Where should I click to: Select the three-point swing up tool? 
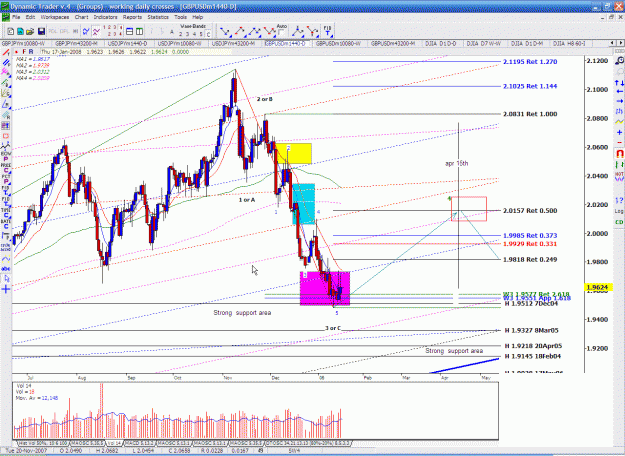(x=254, y=31)
